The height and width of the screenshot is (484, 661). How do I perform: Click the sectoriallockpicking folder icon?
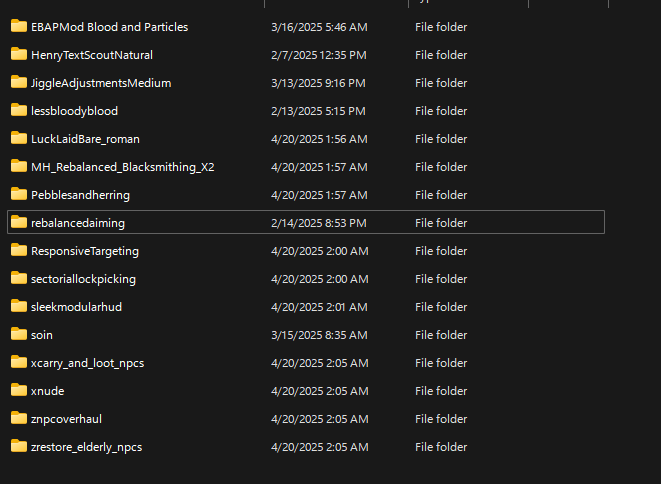pos(18,279)
